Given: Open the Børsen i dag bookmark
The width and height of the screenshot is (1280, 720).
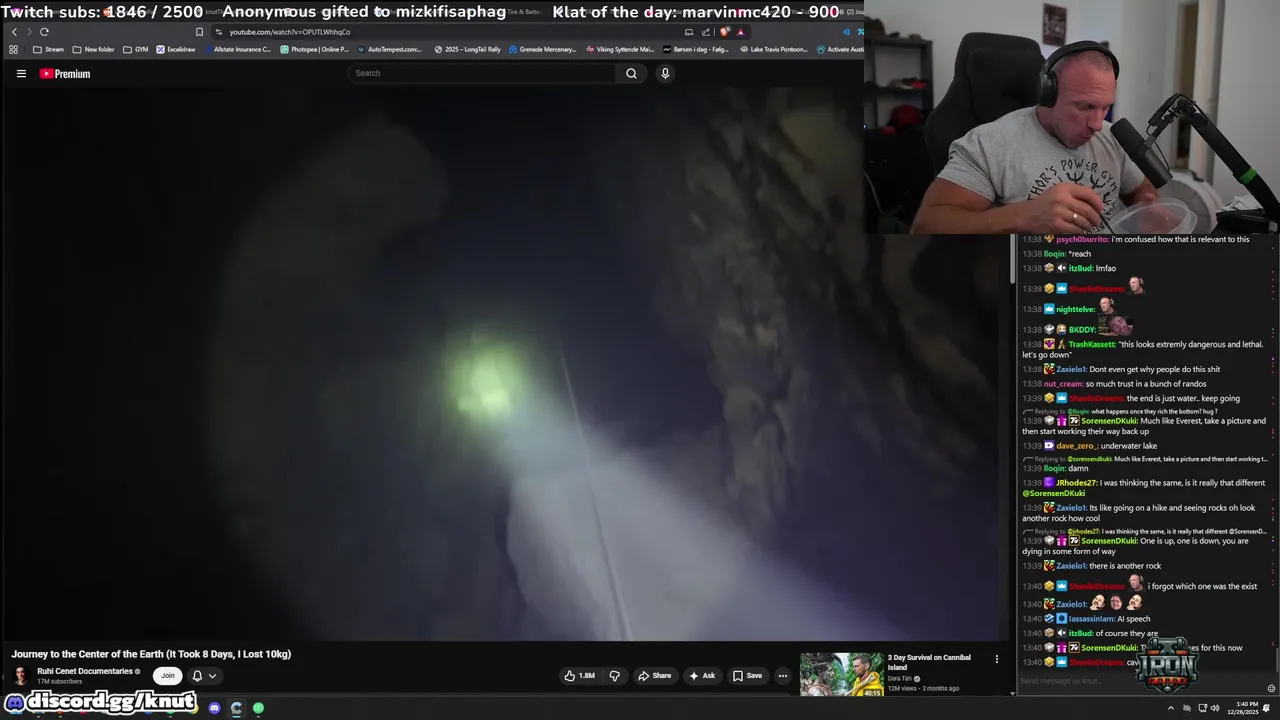Looking at the screenshot, I should (696, 49).
